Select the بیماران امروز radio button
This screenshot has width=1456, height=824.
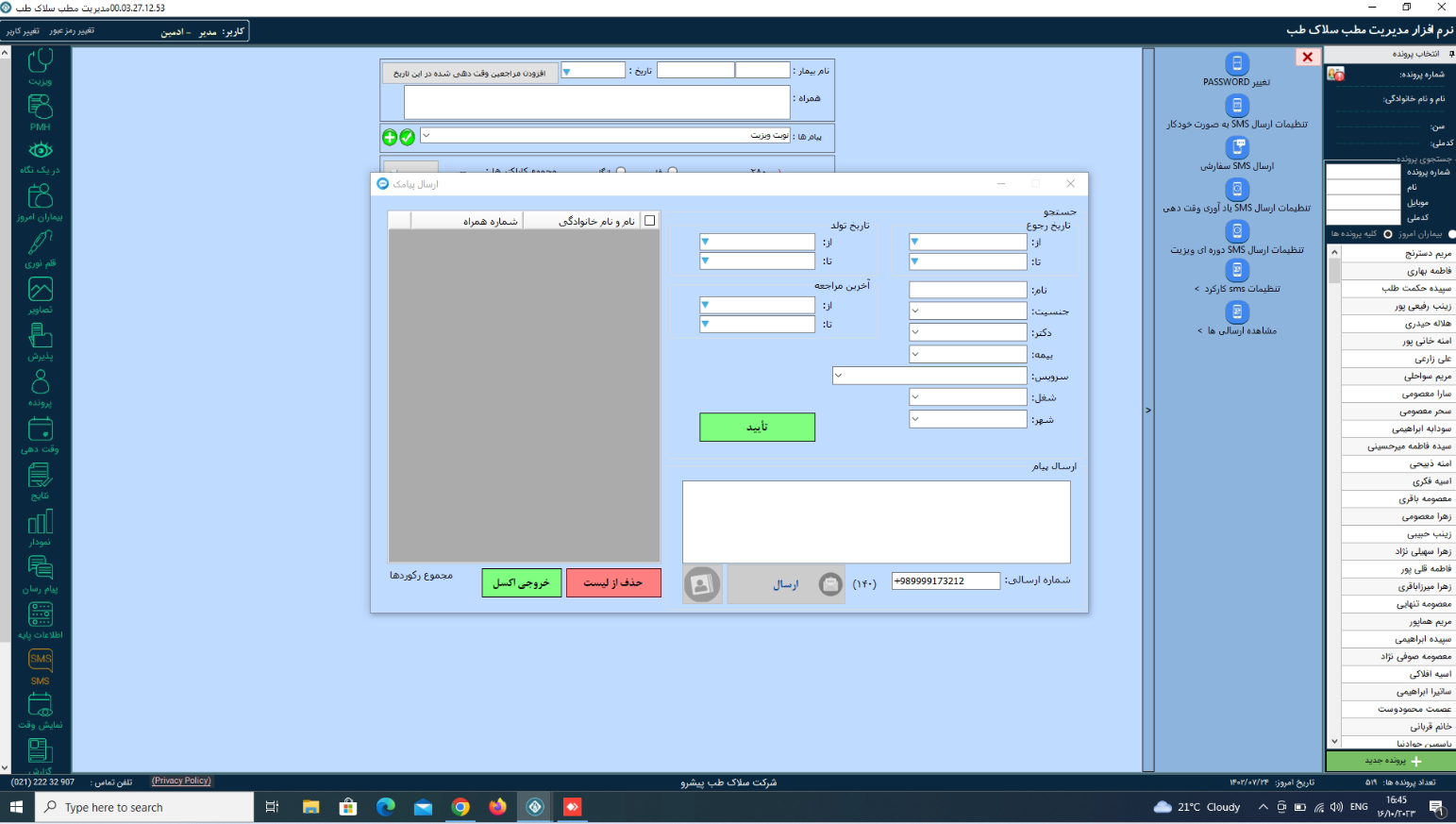[1452, 234]
